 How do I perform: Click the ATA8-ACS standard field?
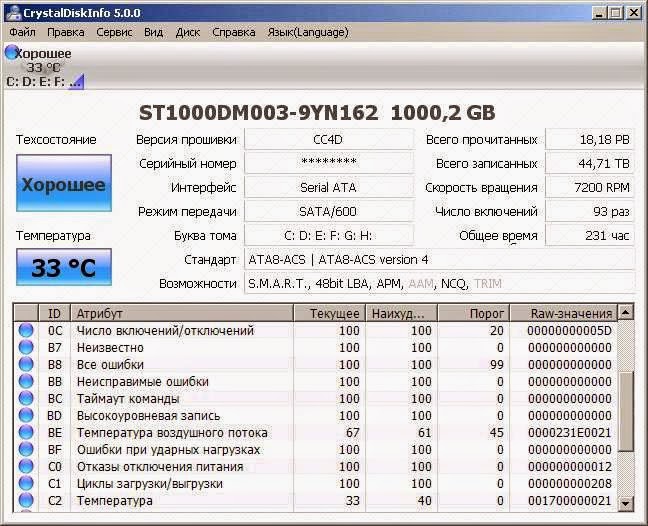(439, 259)
